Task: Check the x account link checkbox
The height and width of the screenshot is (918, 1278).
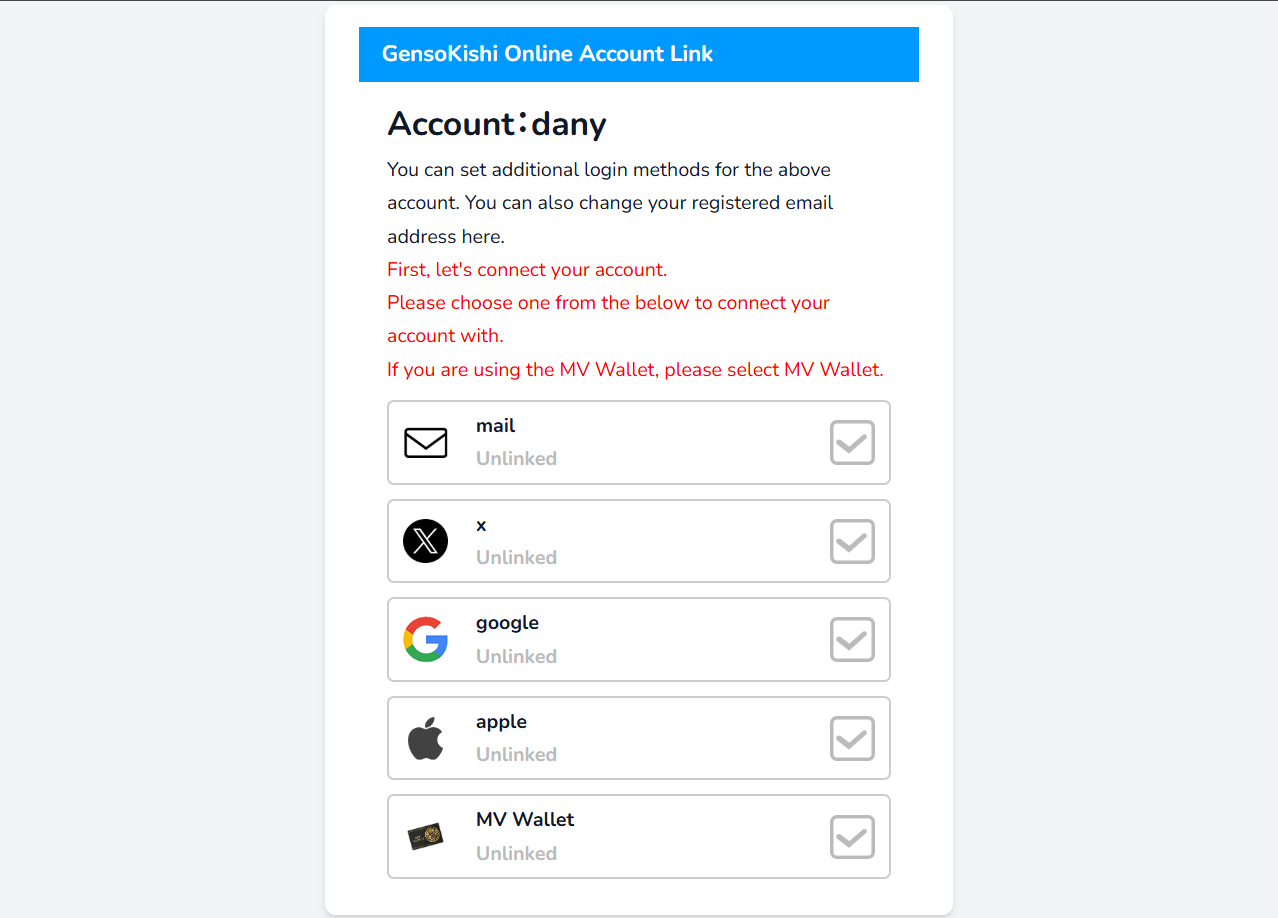Action: coord(852,541)
